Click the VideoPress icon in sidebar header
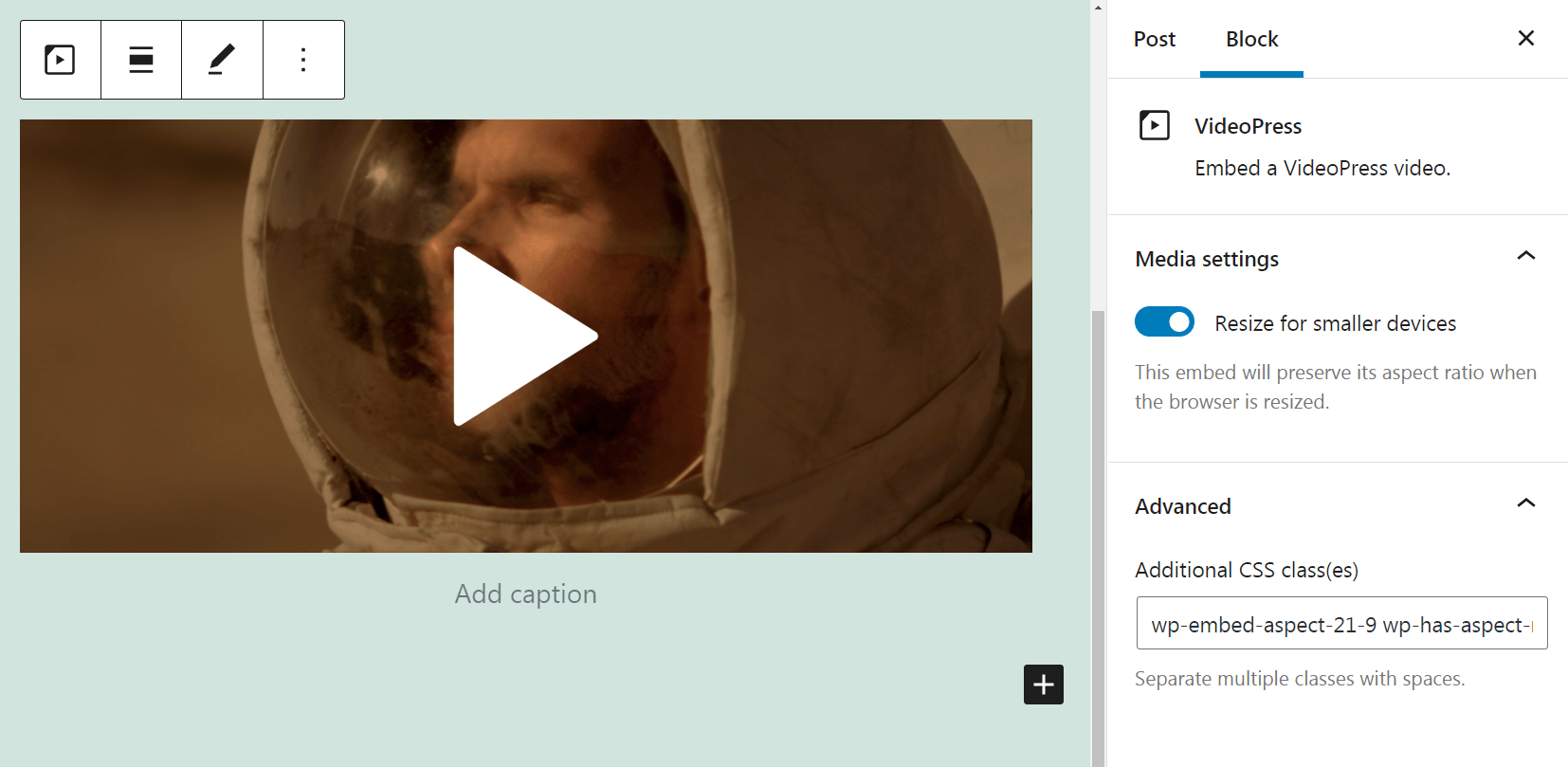1568x767 pixels. pos(1155,125)
